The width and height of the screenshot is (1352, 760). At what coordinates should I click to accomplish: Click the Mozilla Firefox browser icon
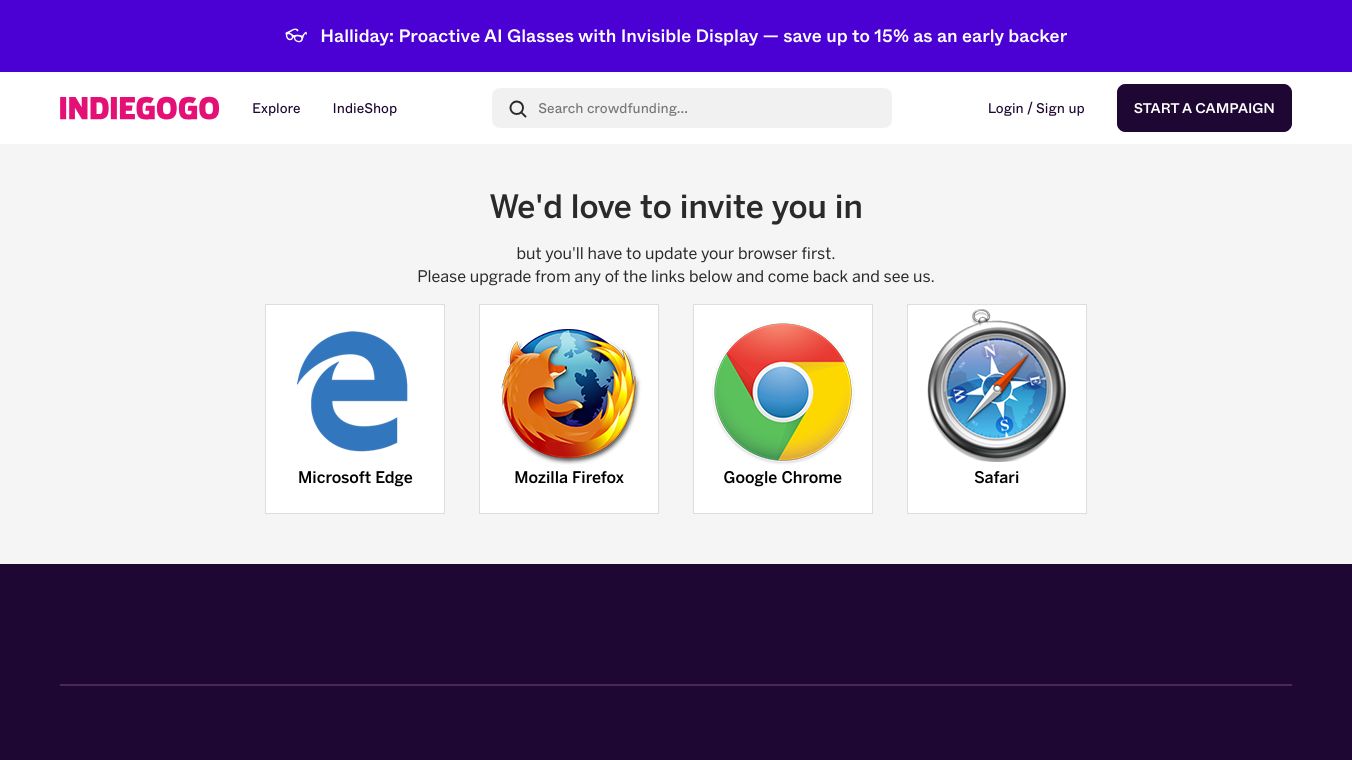(569, 393)
